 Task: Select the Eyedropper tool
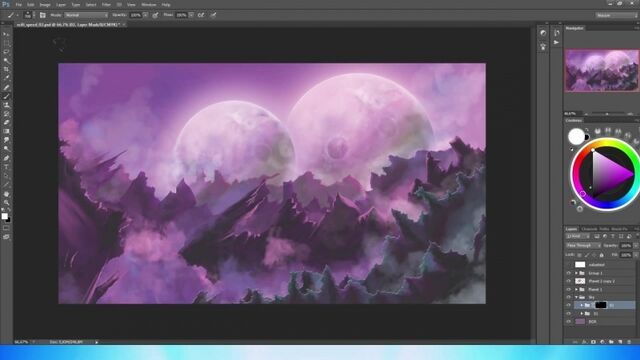6,78
